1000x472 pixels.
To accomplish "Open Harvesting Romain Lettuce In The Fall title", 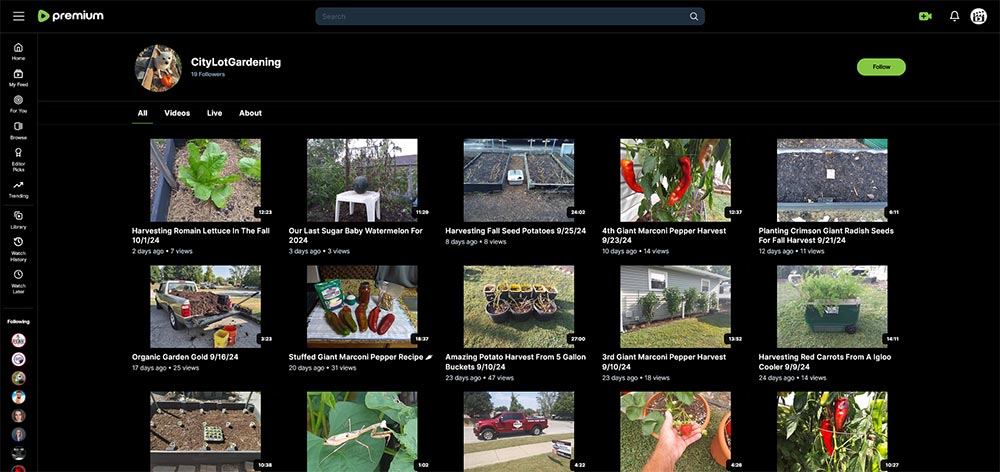I will click(x=201, y=235).
